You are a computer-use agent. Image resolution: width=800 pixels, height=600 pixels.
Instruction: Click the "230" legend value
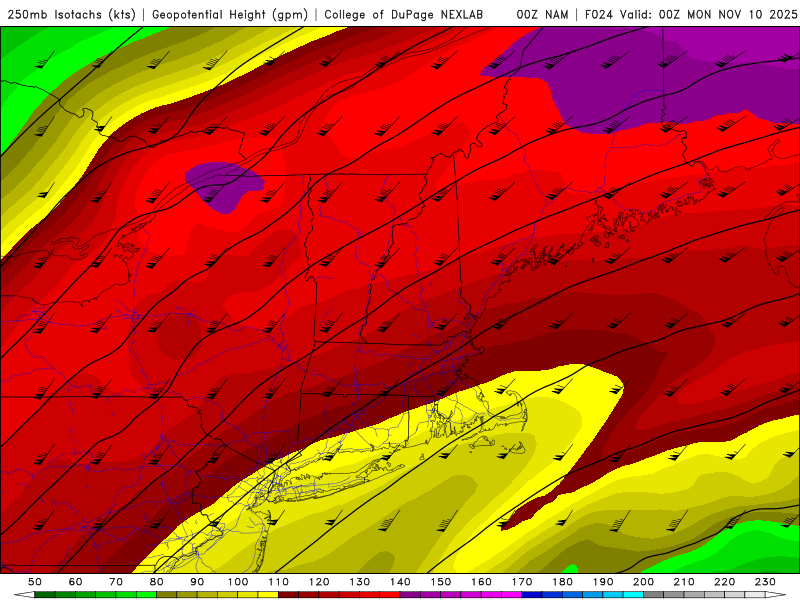click(x=765, y=582)
